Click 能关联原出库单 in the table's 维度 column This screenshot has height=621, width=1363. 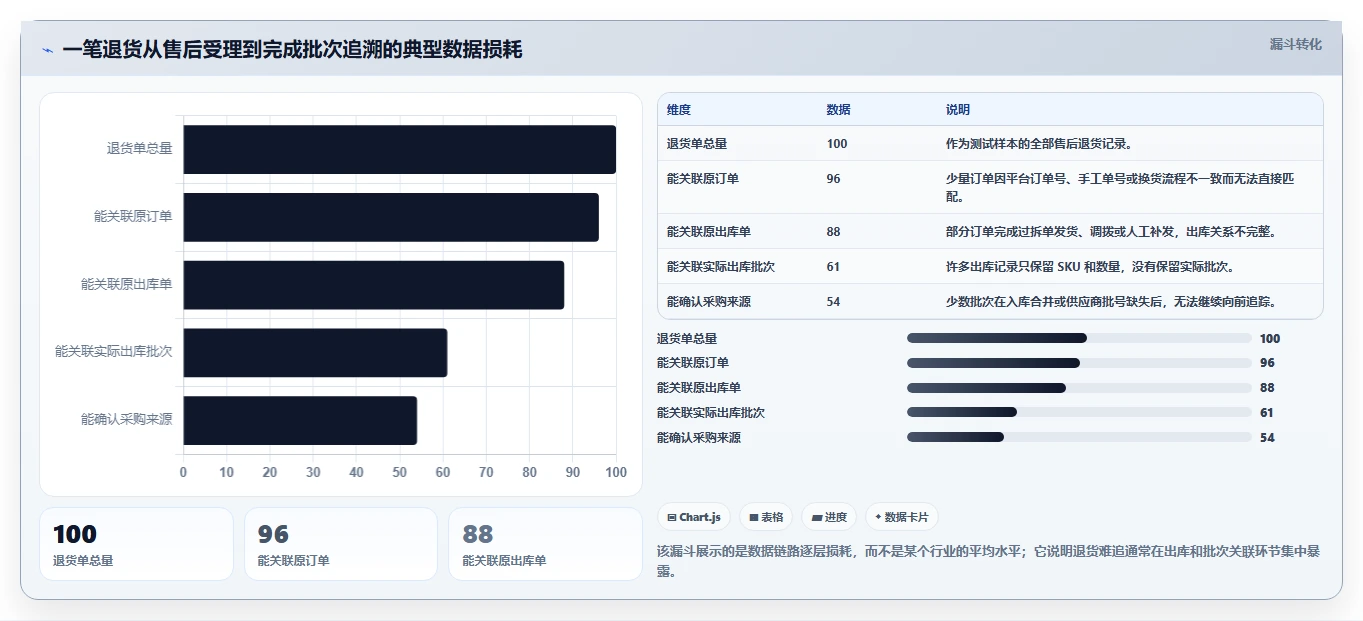tap(709, 232)
